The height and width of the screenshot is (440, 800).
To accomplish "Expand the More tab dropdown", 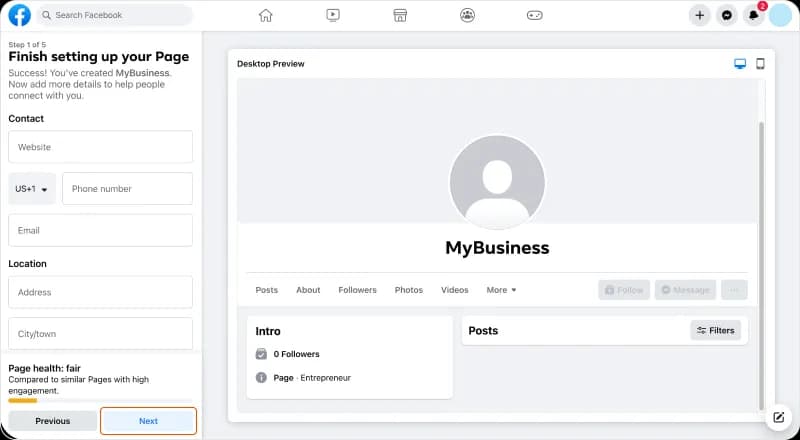I will click(501, 290).
